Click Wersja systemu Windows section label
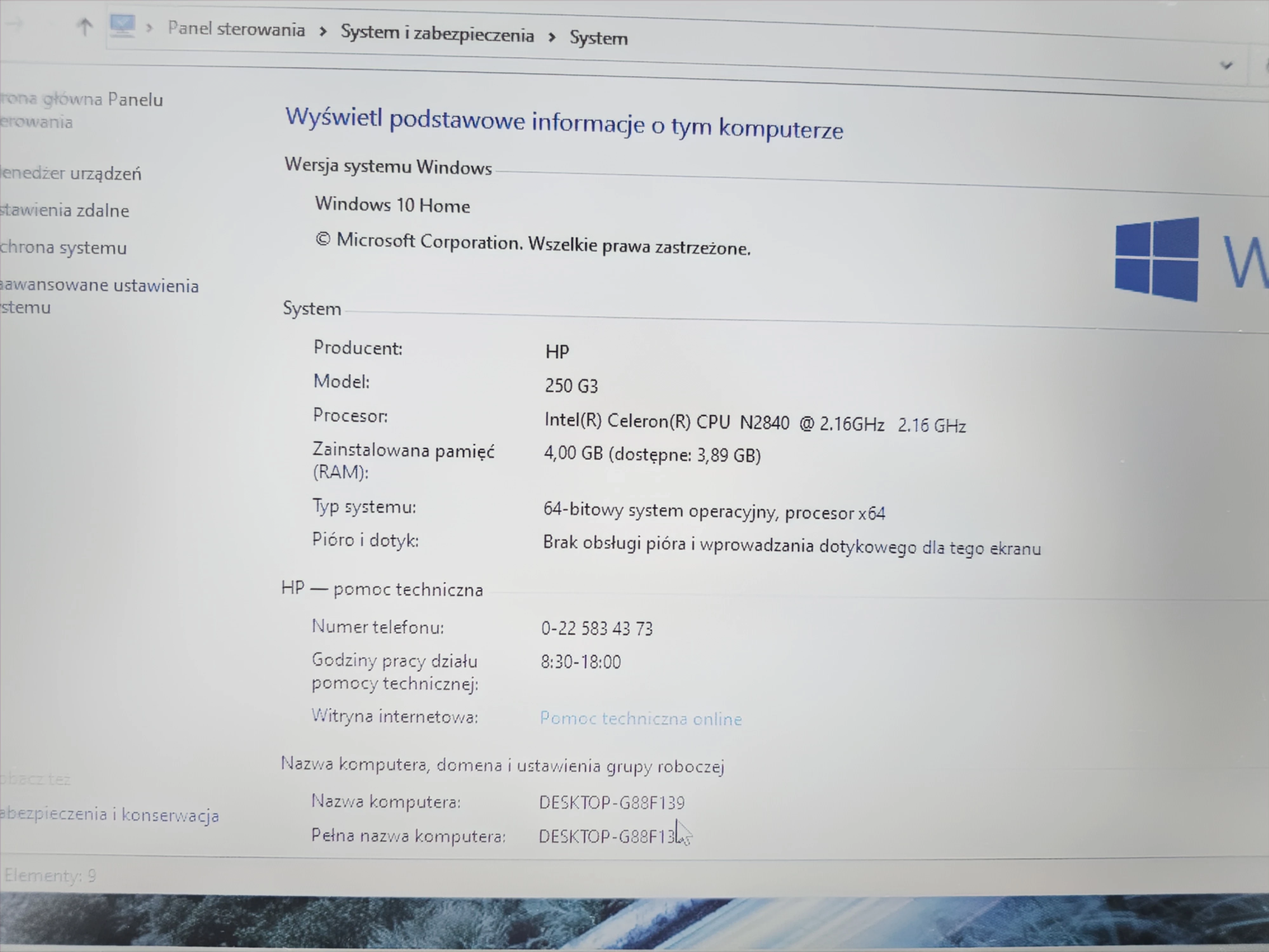Image resolution: width=1269 pixels, height=952 pixels. pos(388,166)
